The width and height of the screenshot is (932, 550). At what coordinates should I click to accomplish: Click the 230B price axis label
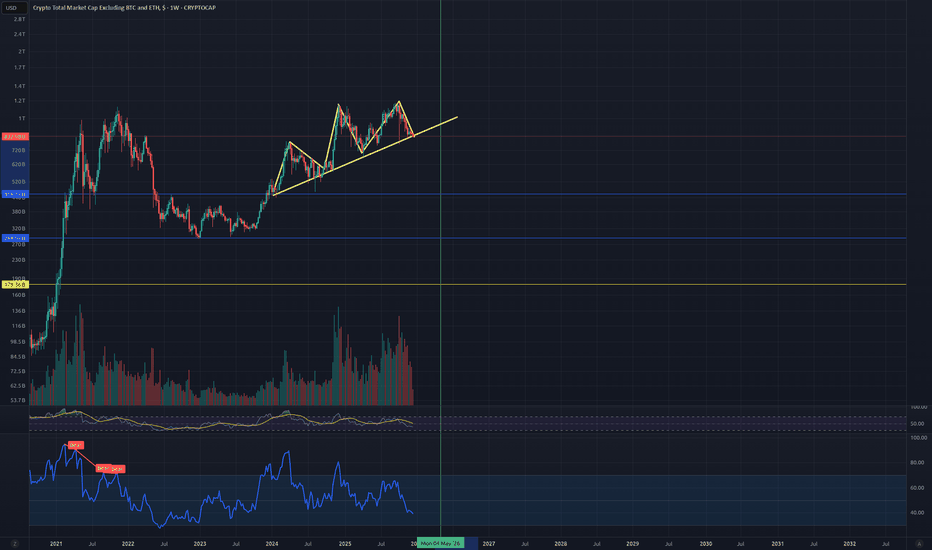pyautogui.click(x=19, y=260)
